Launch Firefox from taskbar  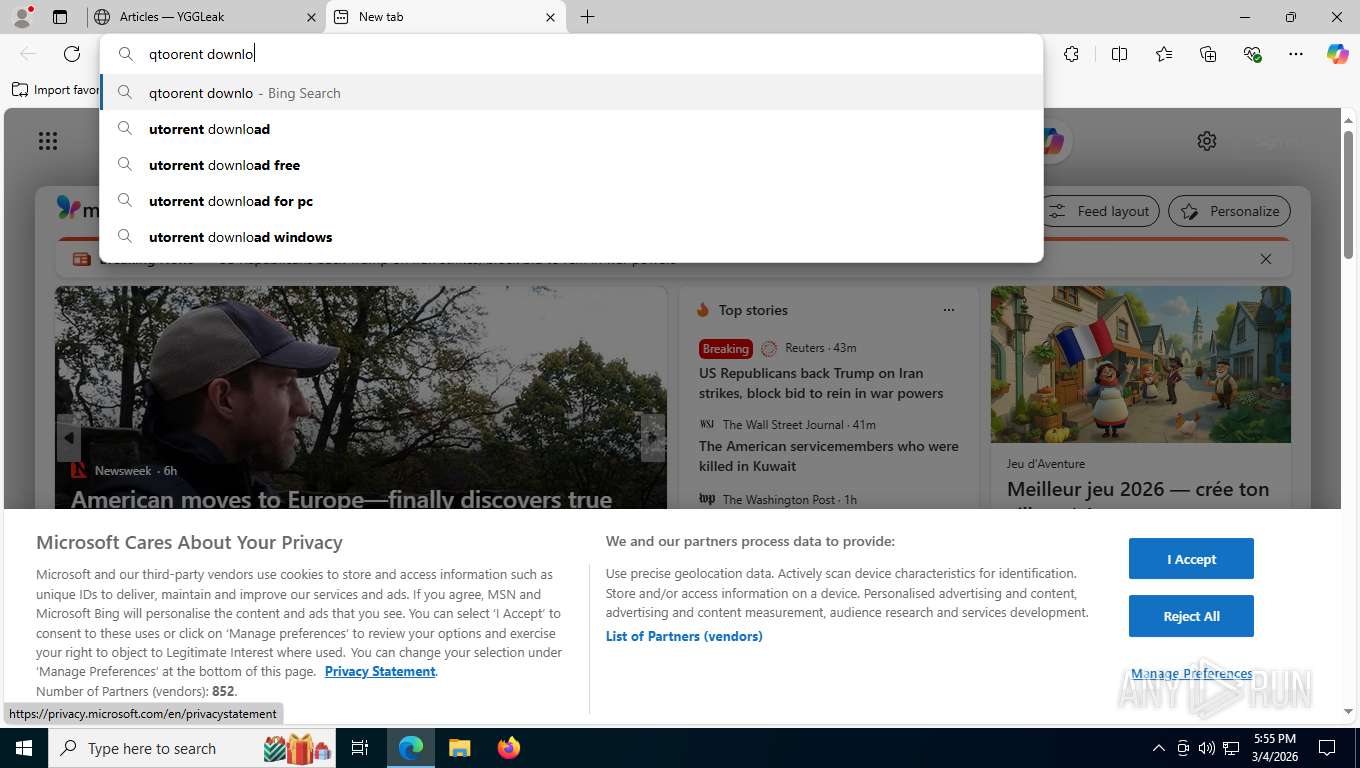(508, 748)
